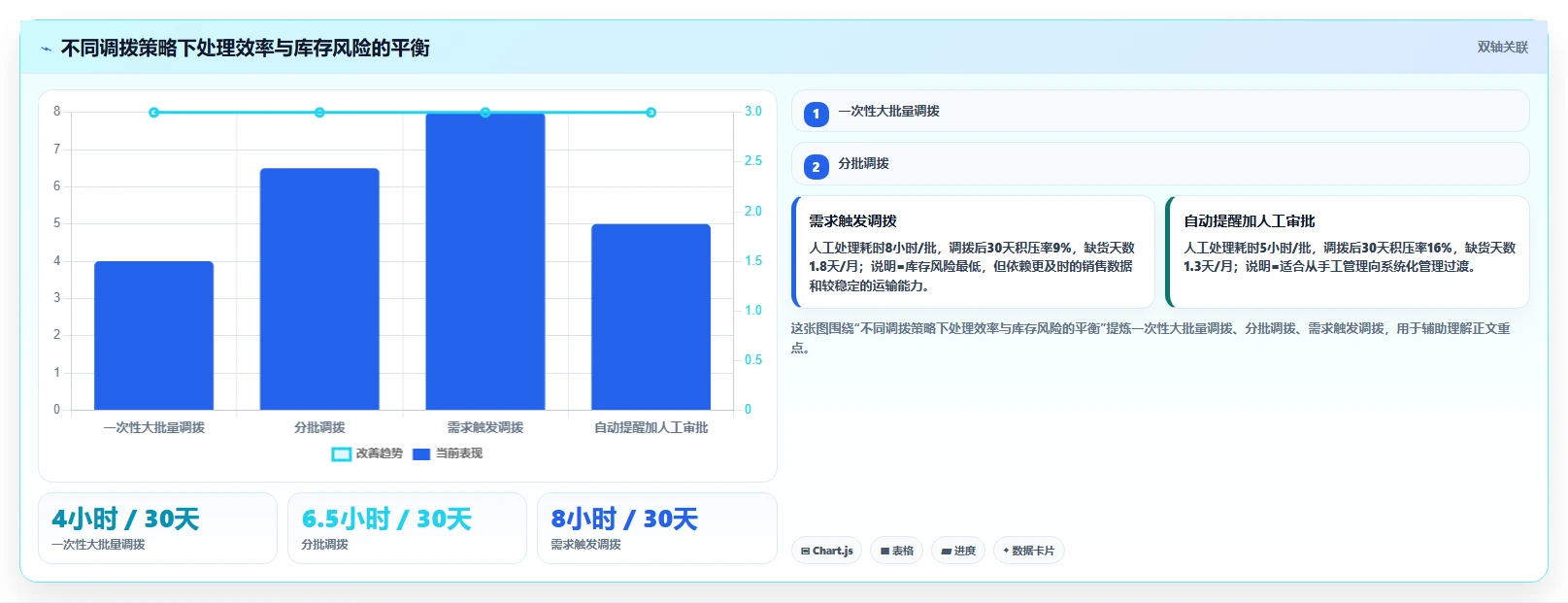Click the small icon before the chart title
Image resolution: width=1568 pixels, height=603 pixels.
click(46, 49)
